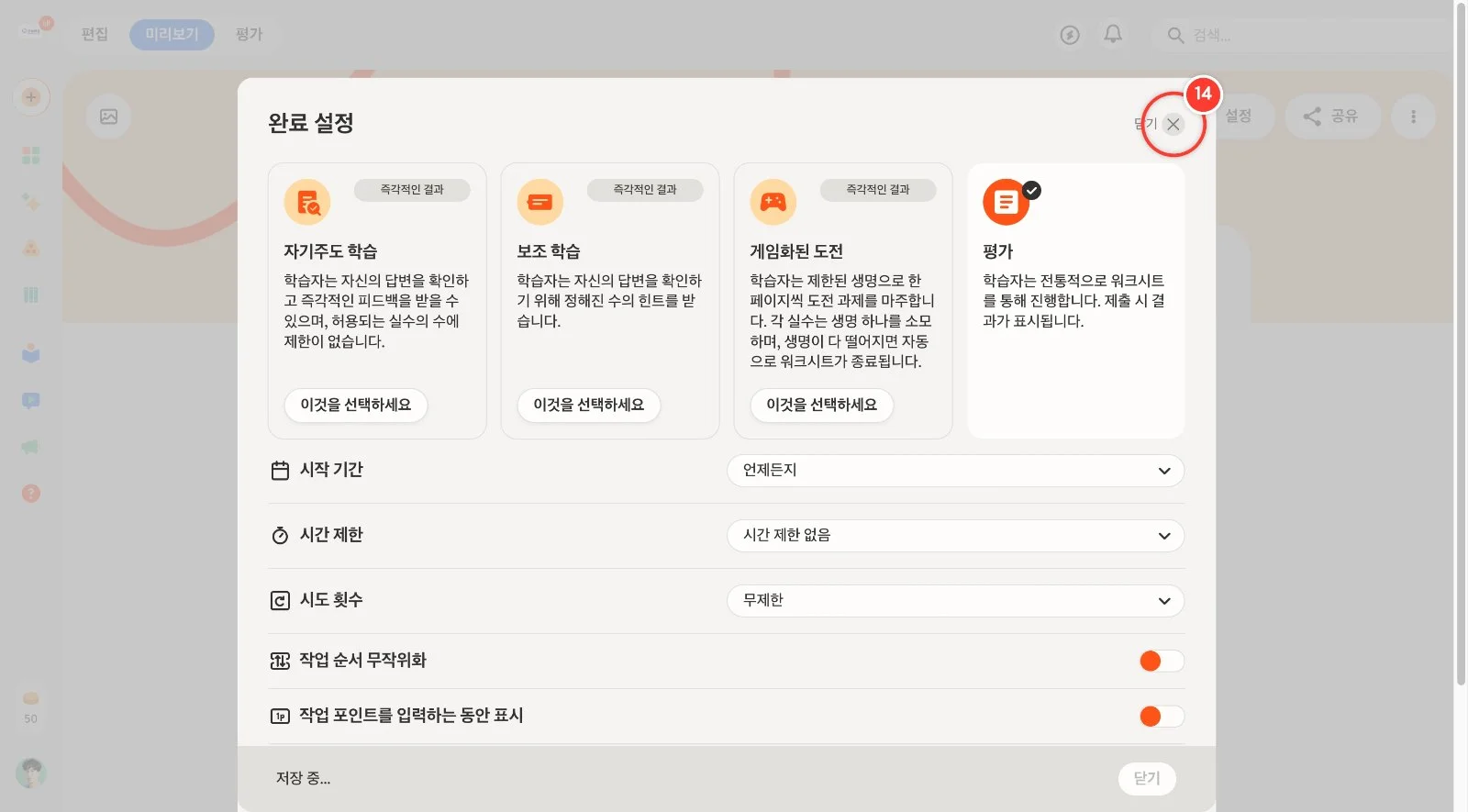Click the library books icon in sidebar

31,295
